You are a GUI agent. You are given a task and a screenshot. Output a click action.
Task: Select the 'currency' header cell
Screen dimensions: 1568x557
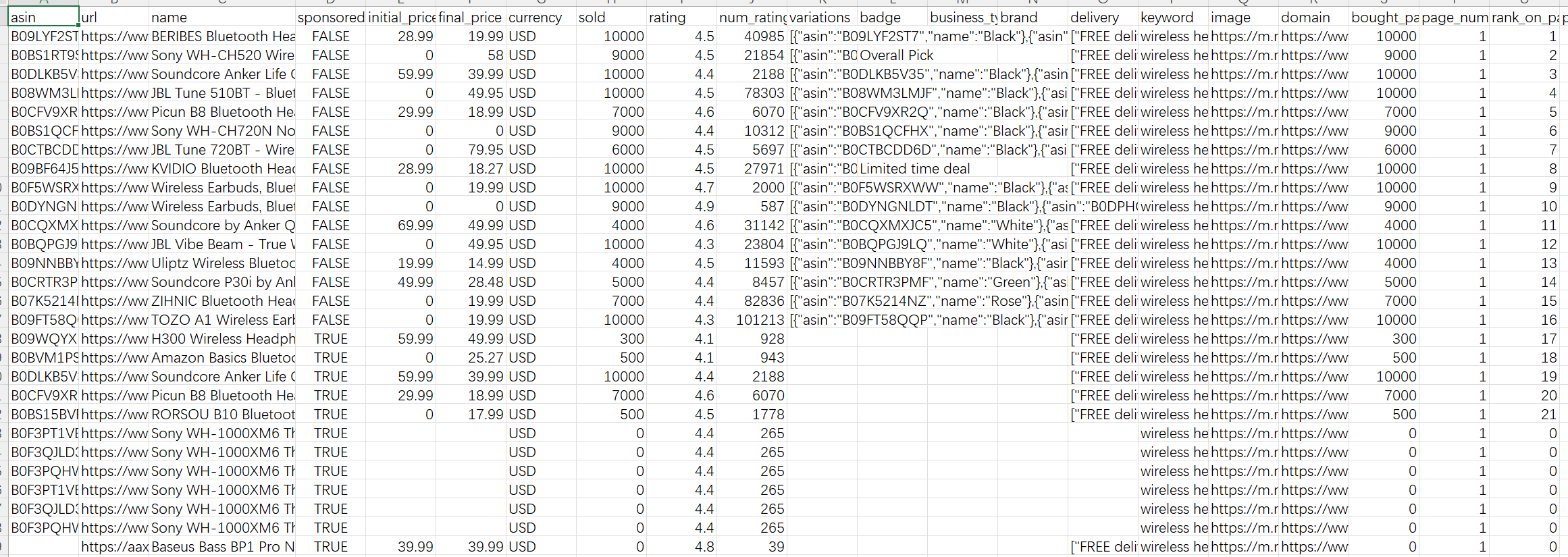tap(541, 17)
